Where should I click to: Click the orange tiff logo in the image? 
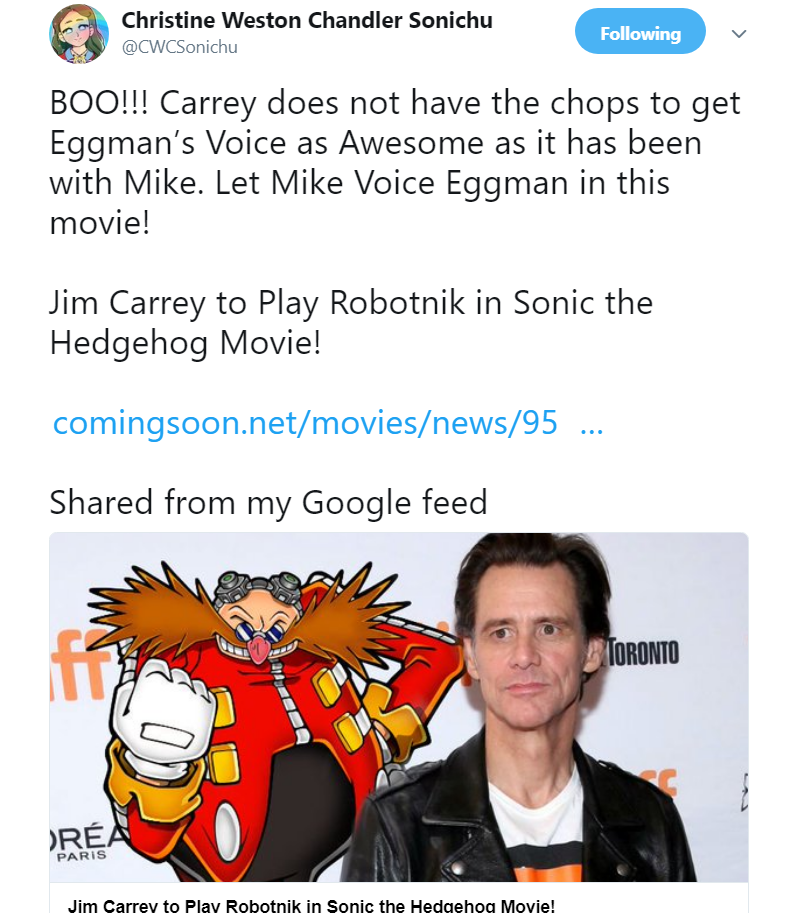tap(78, 664)
